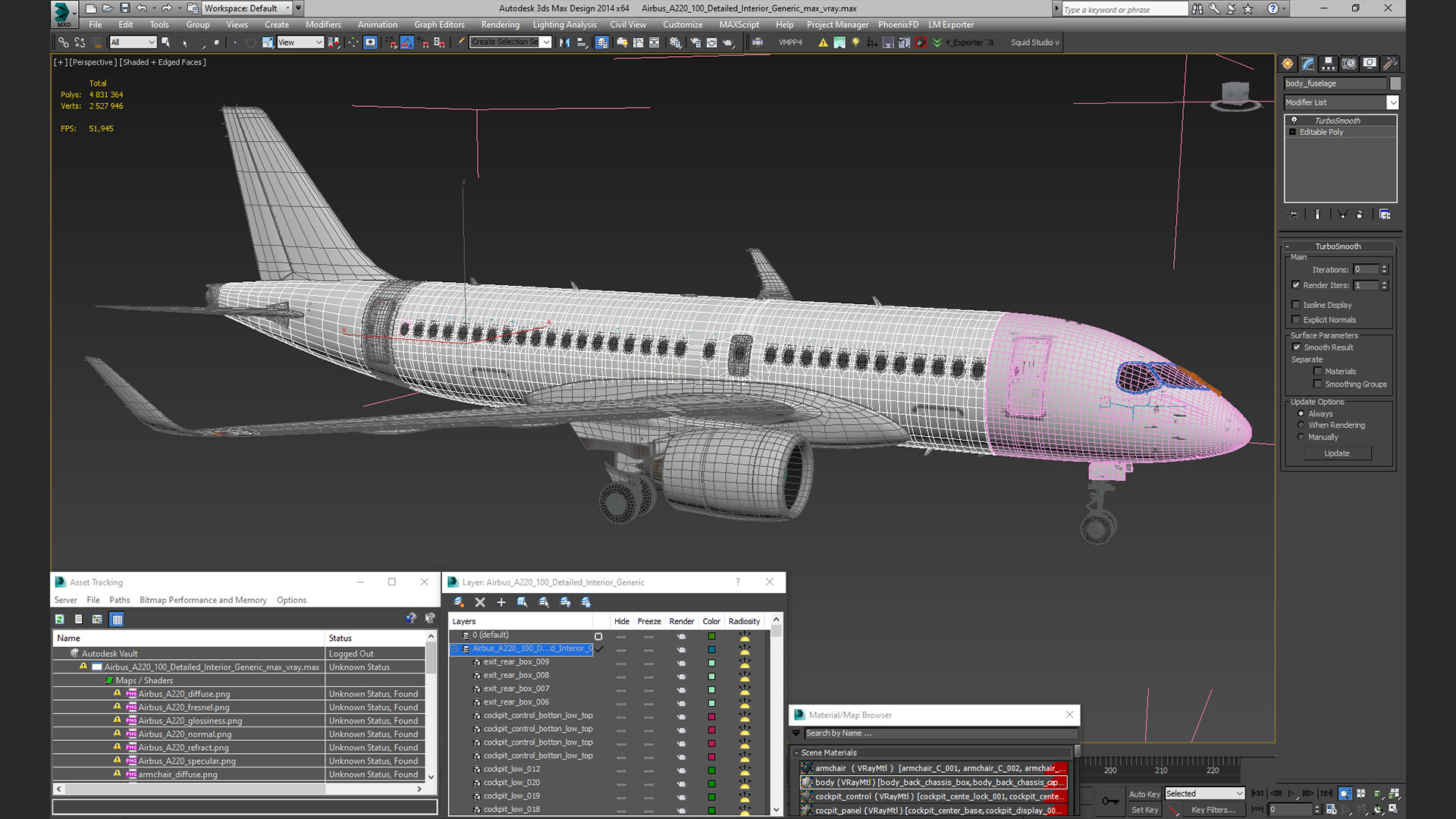1456x819 pixels.
Task: Click the body_fuselage object color swatch
Action: (1395, 83)
